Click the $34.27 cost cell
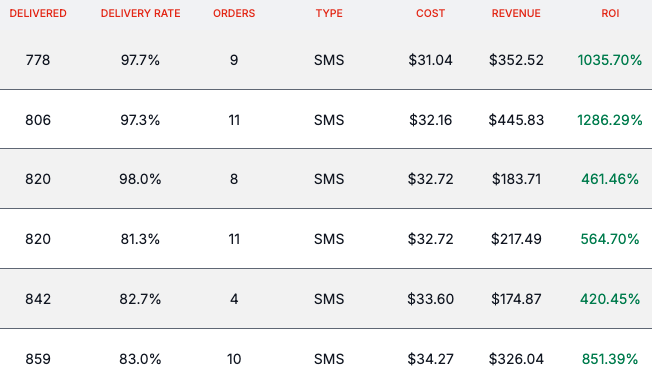The image size is (652, 386). (430, 359)
